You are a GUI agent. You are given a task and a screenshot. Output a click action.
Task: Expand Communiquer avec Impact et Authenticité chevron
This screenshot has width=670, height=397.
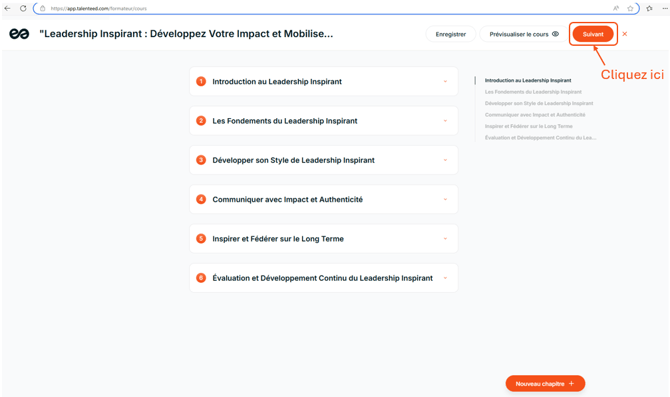pyautogui.click(x=445, y=199)
